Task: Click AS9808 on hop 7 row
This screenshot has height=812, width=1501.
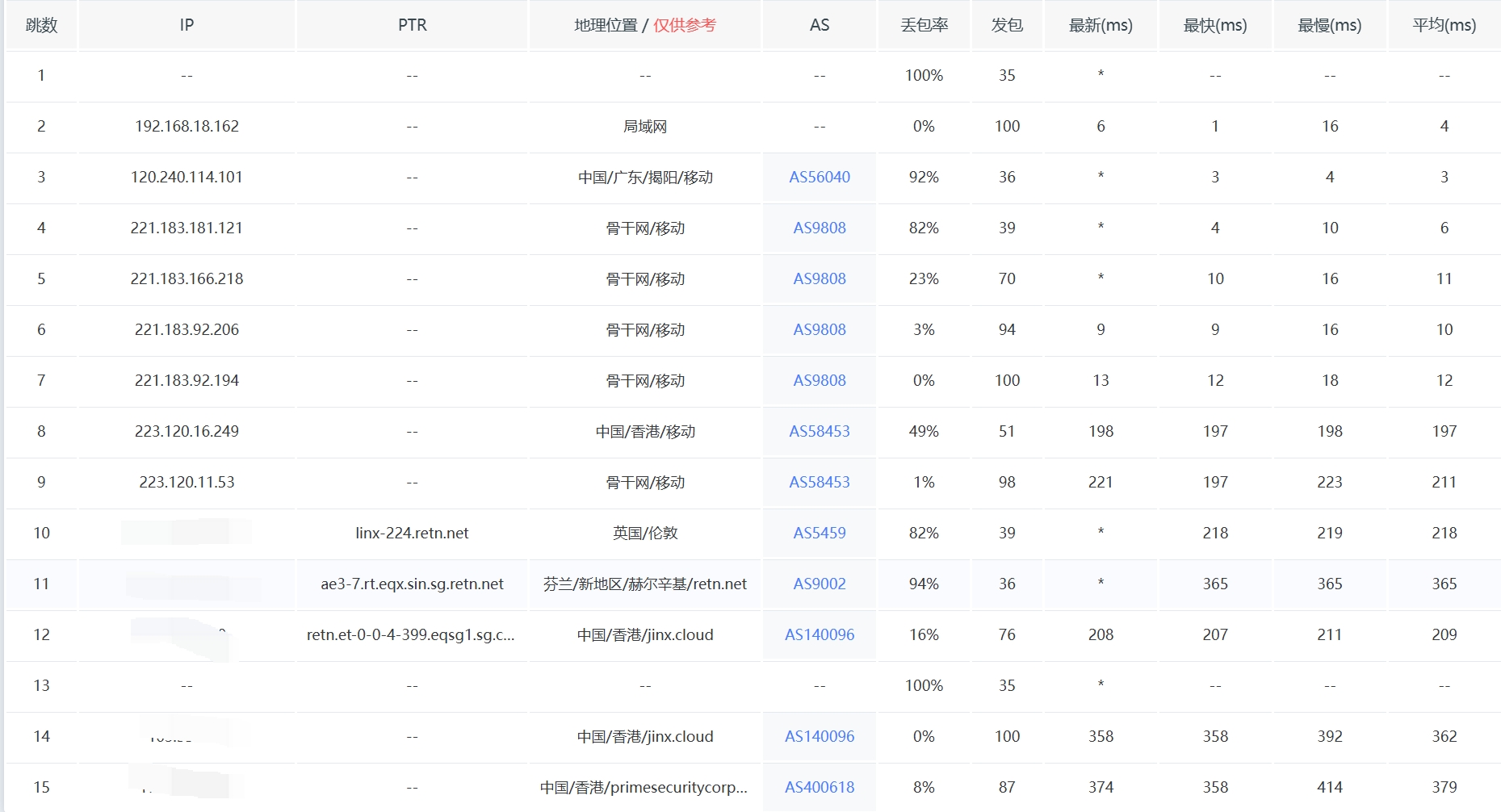Action: (819, 380)
